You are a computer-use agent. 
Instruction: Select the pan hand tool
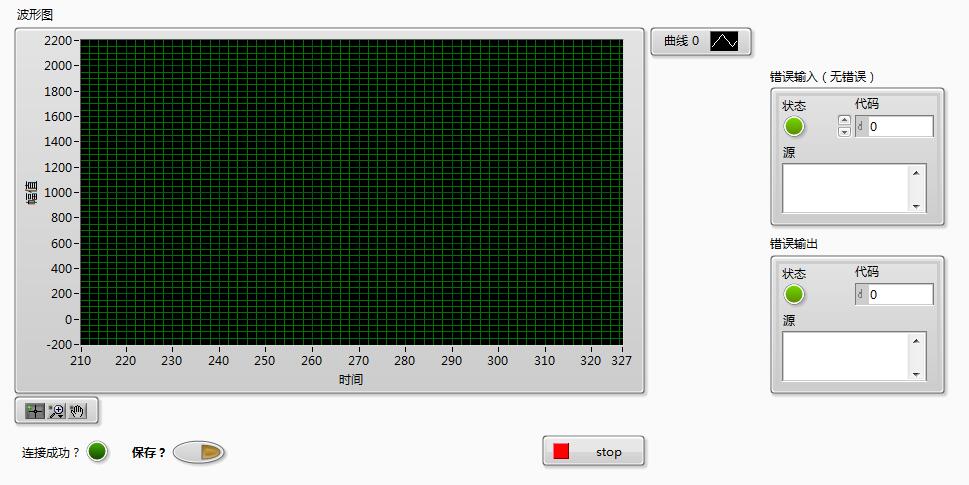pyautogui.click(x=78, y=411)
